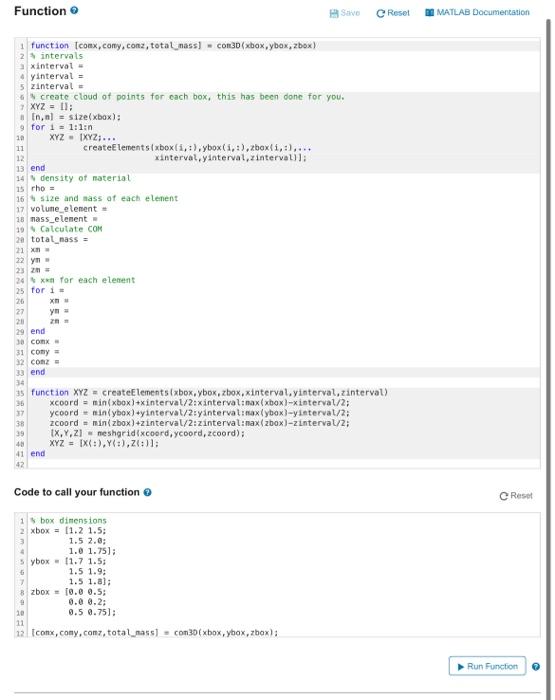Click the line 'xinterval =' in function editor
Screen dimensions: 555x700
pos(57,66)
